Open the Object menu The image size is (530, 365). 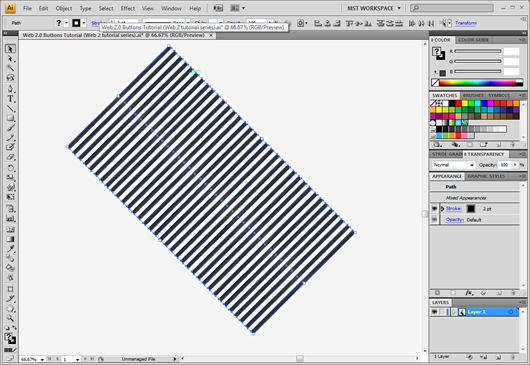coord(64,8)
